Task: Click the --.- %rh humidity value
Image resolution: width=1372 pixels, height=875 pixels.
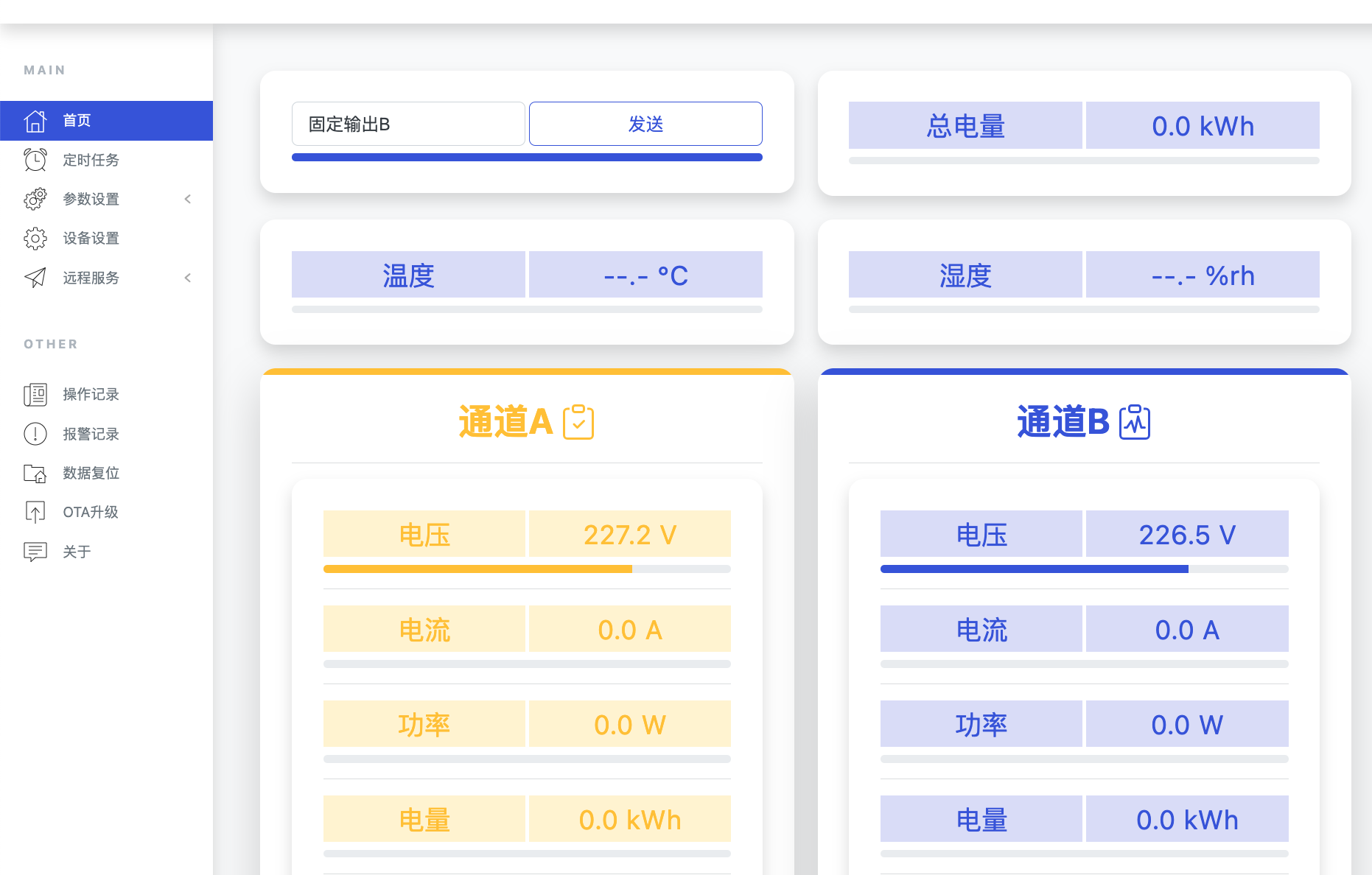Action: coord(1203,275)
